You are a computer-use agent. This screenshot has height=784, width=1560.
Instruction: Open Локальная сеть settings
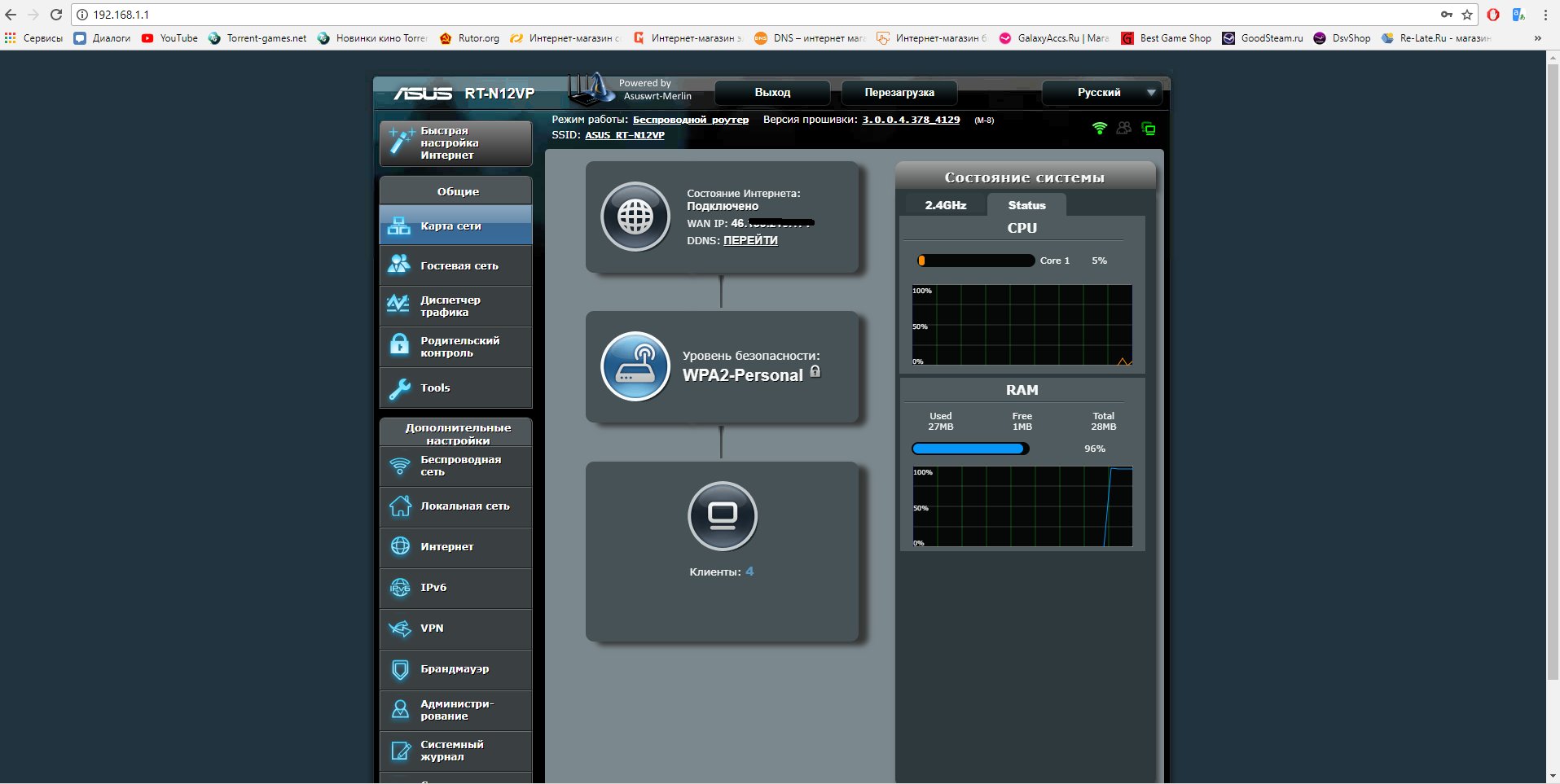pyautogui.click(x=456, y=506)
